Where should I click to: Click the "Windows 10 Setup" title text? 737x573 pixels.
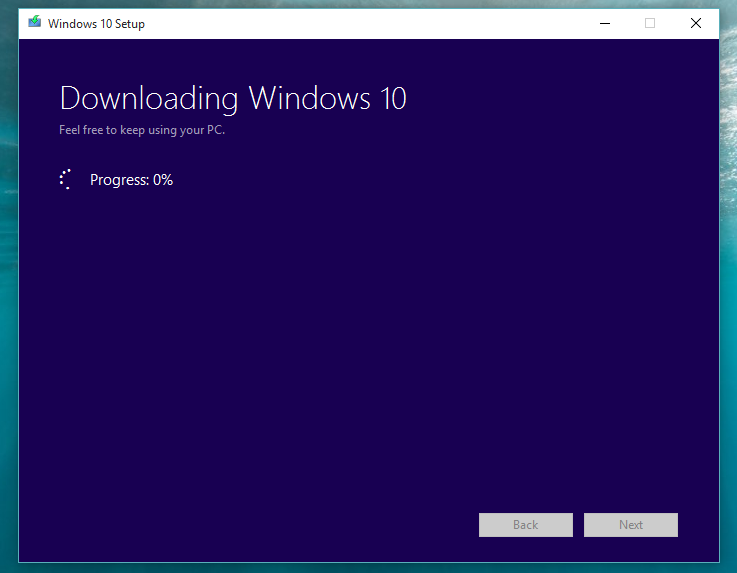96,24
